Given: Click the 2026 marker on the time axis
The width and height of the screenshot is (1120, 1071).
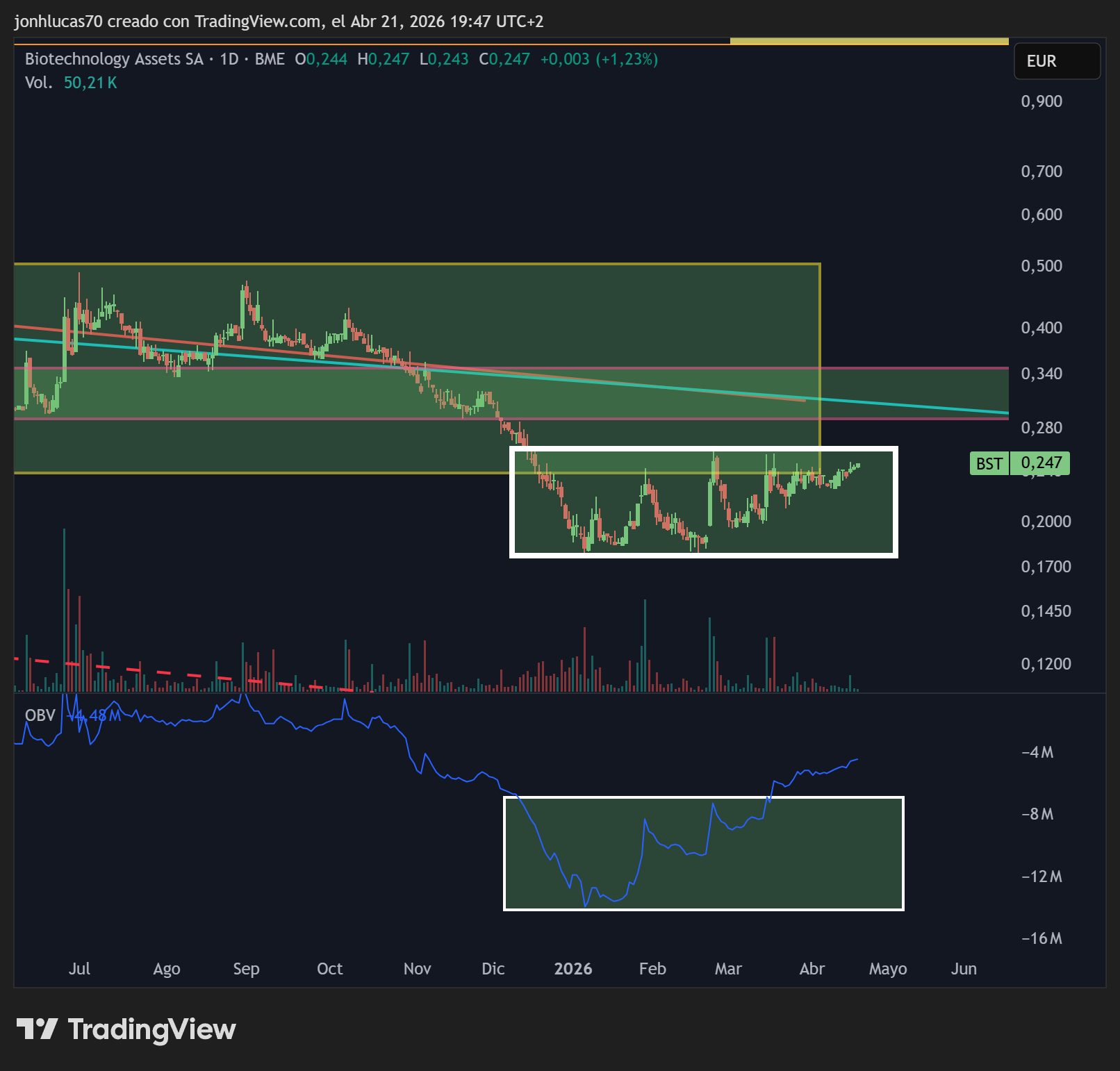Looking at the screenshot, I should (x=573, y=969).
